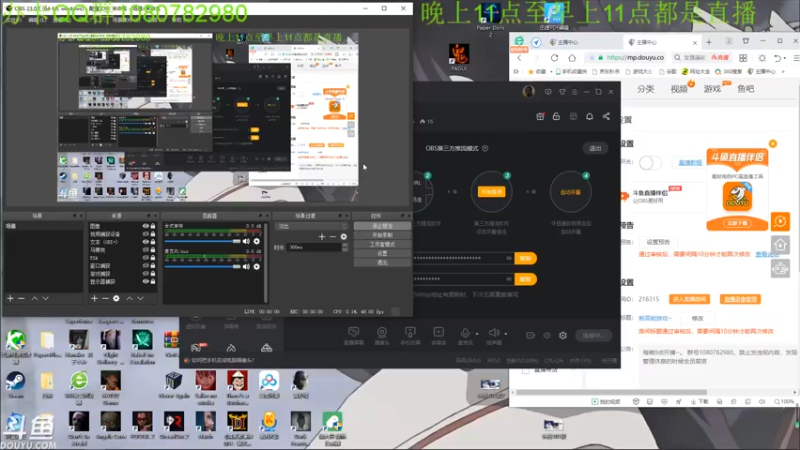Move source up in OBS sources panel
This screenshot has height=450, width=800.
click(x=130, y=298)
